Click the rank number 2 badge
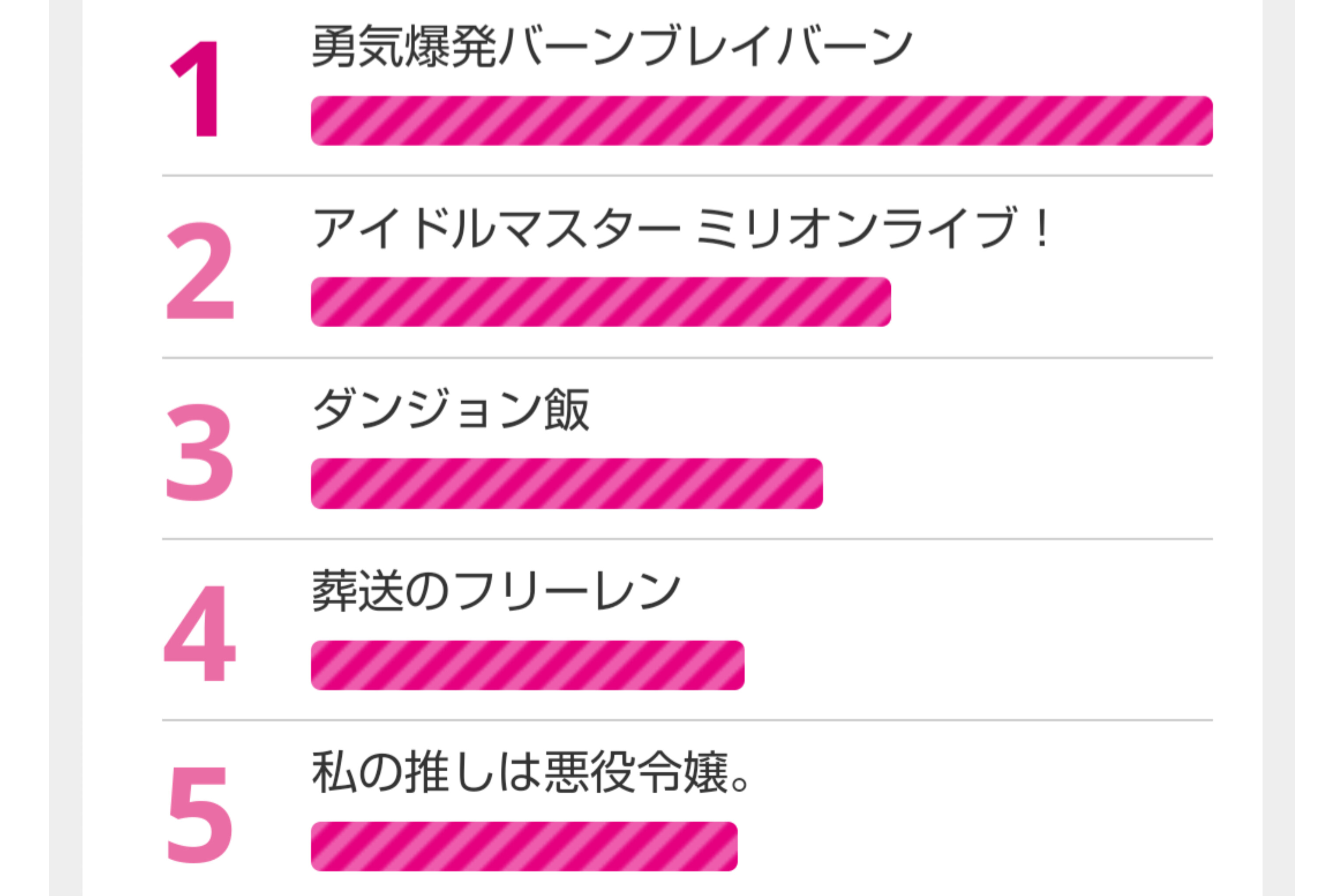This screenshot has height=896, width=1344. pos(199,270)
